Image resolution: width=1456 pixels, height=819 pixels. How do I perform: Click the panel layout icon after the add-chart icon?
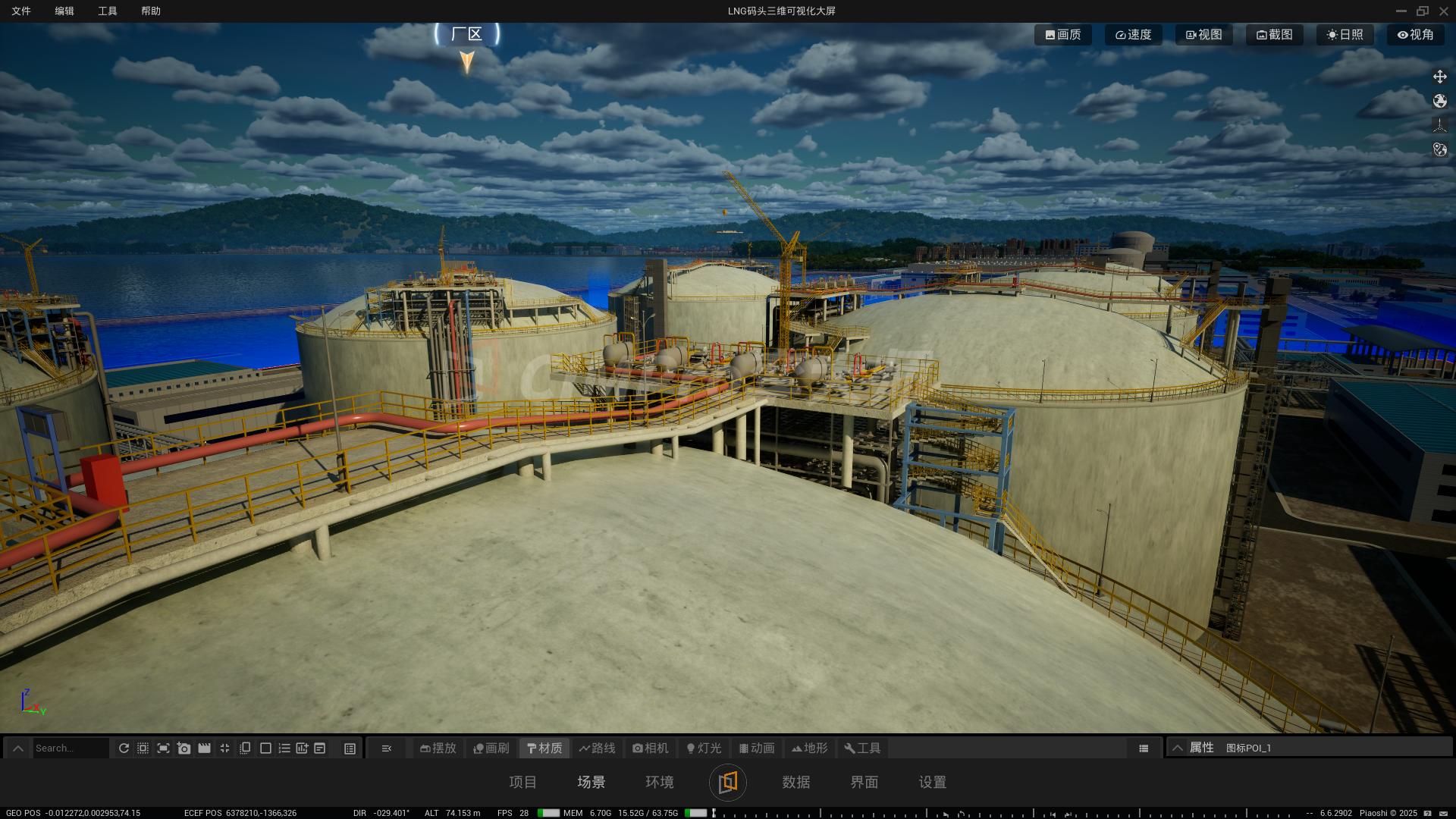point(320,748)
